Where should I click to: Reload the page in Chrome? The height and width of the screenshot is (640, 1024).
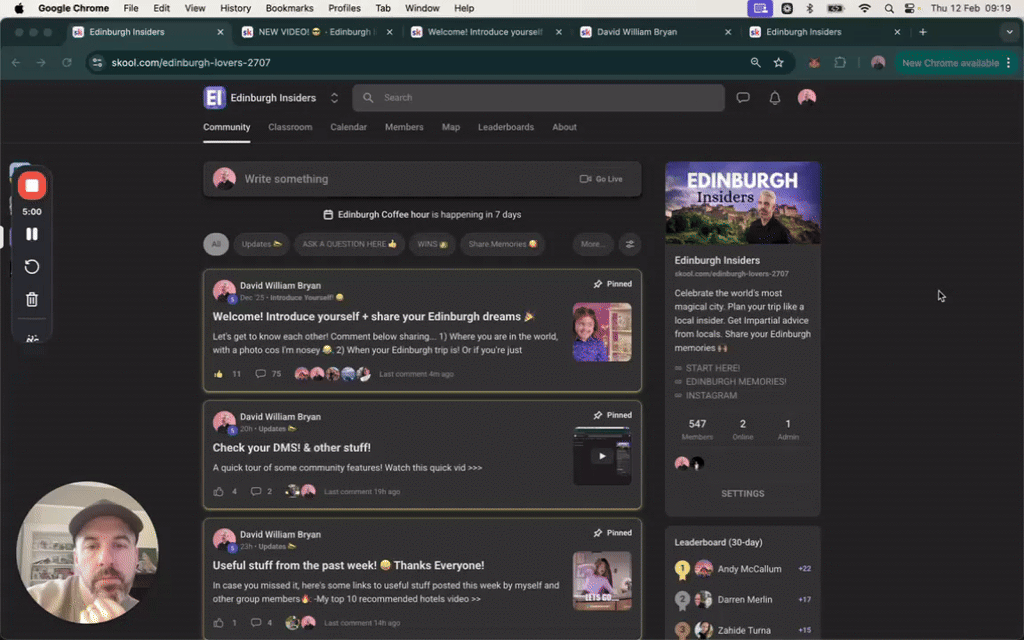pyautogui.click(x=67, y=63)
